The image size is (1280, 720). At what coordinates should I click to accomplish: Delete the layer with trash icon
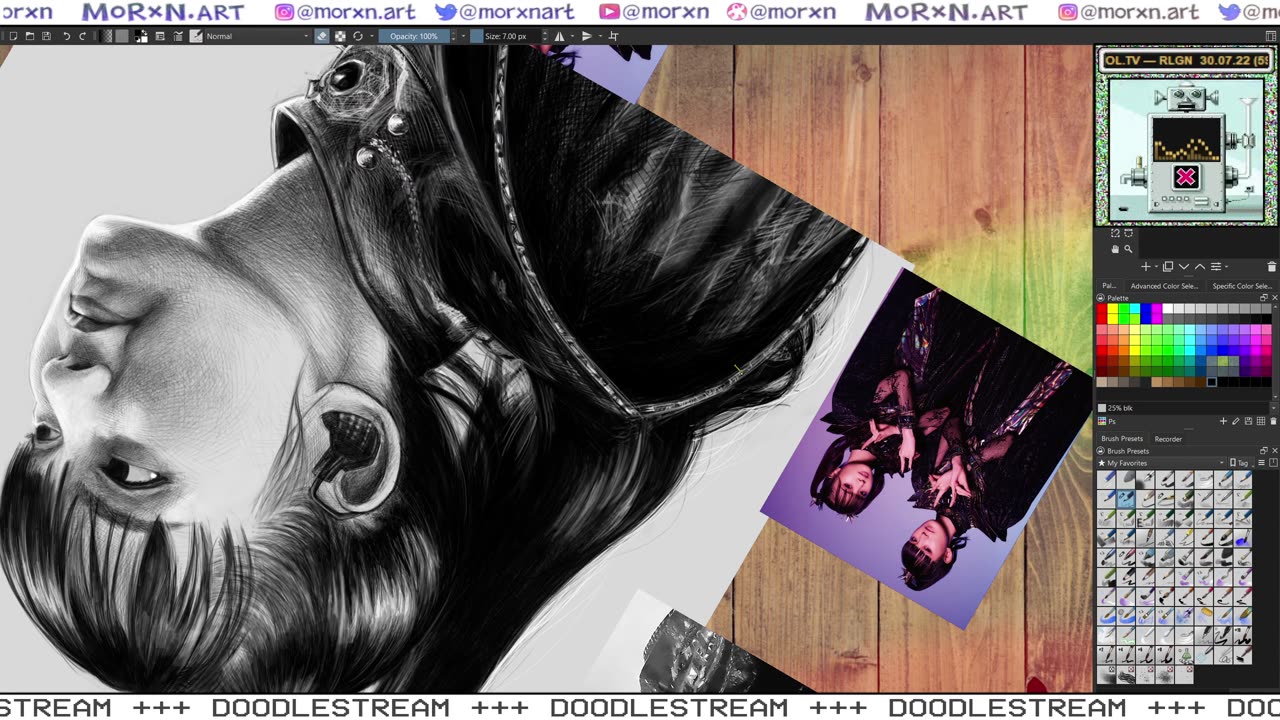pyautogui.click(x=1271, y=267)
